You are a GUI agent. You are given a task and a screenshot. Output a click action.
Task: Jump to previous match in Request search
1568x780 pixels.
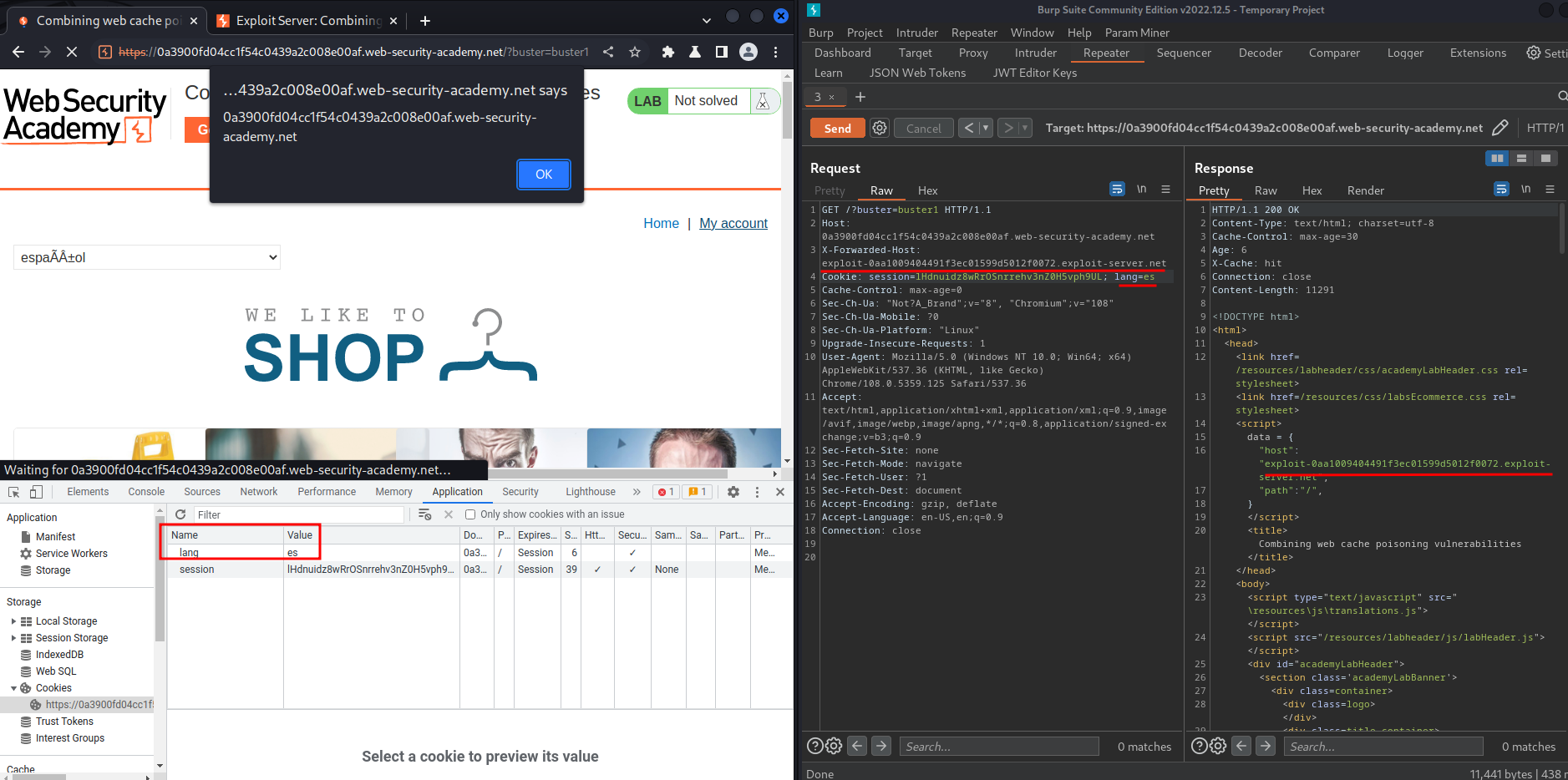(857, 746)
